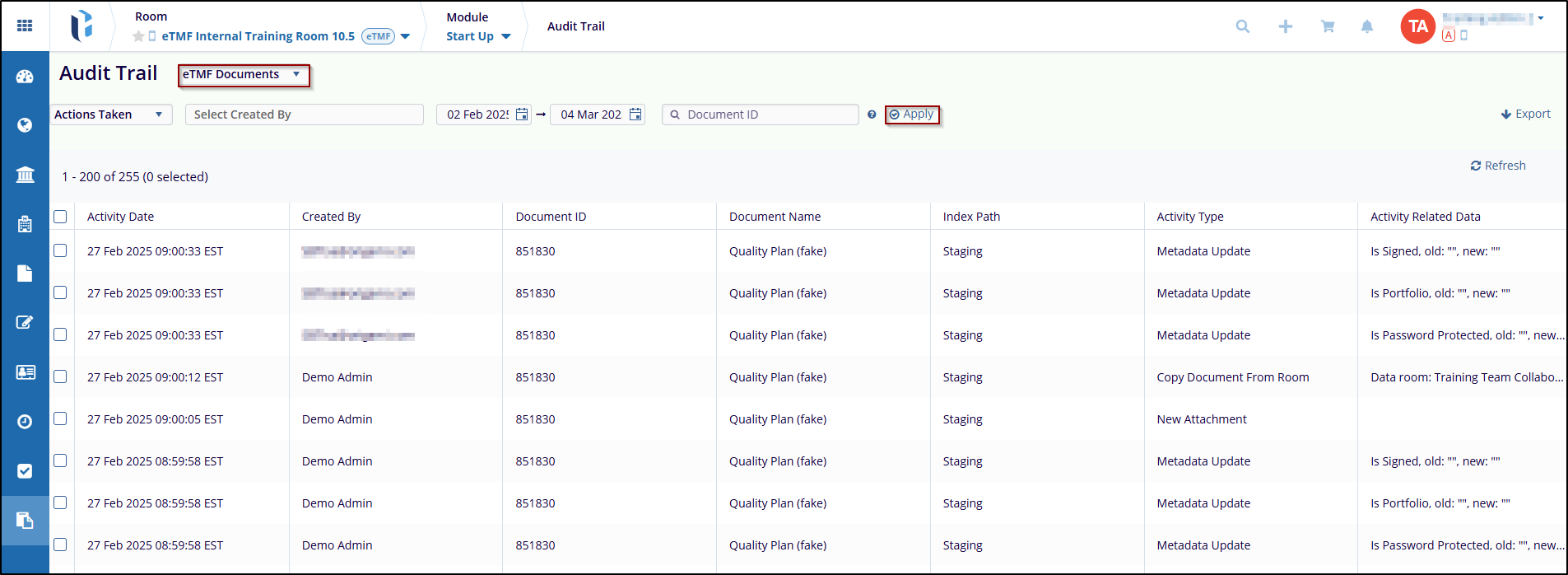Open the Actions Taken dropdown
This screenshot has height=575, width=1568.
coord(110,115)
